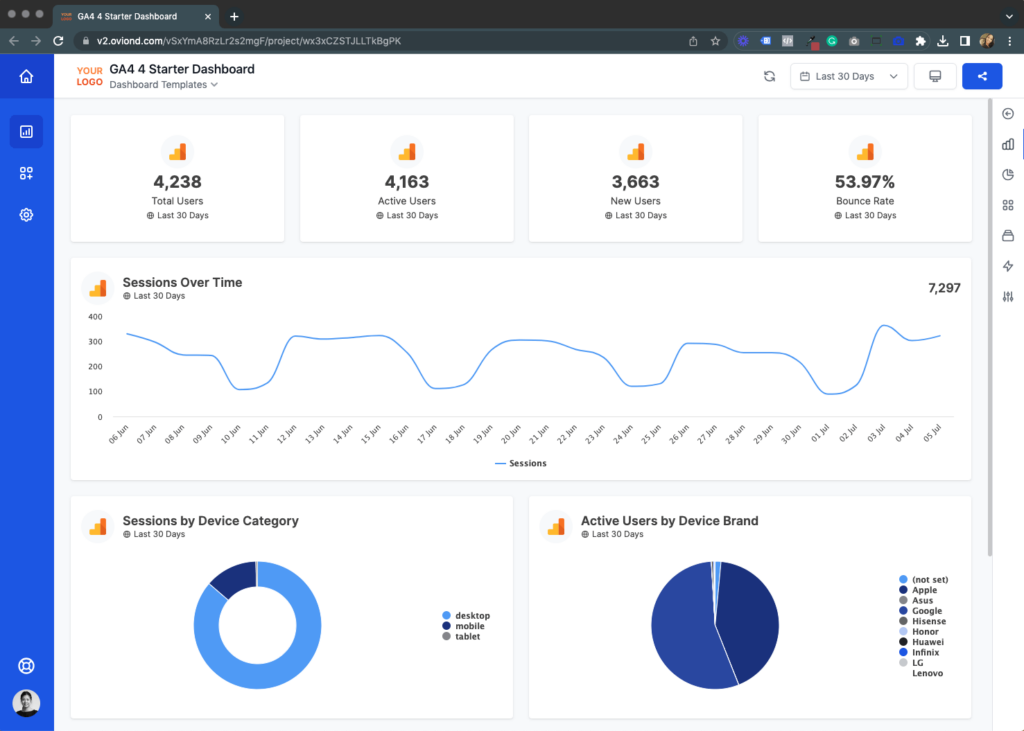Click the blue share button
Viewport: 1024px width, 731px height.
(982, 76)
